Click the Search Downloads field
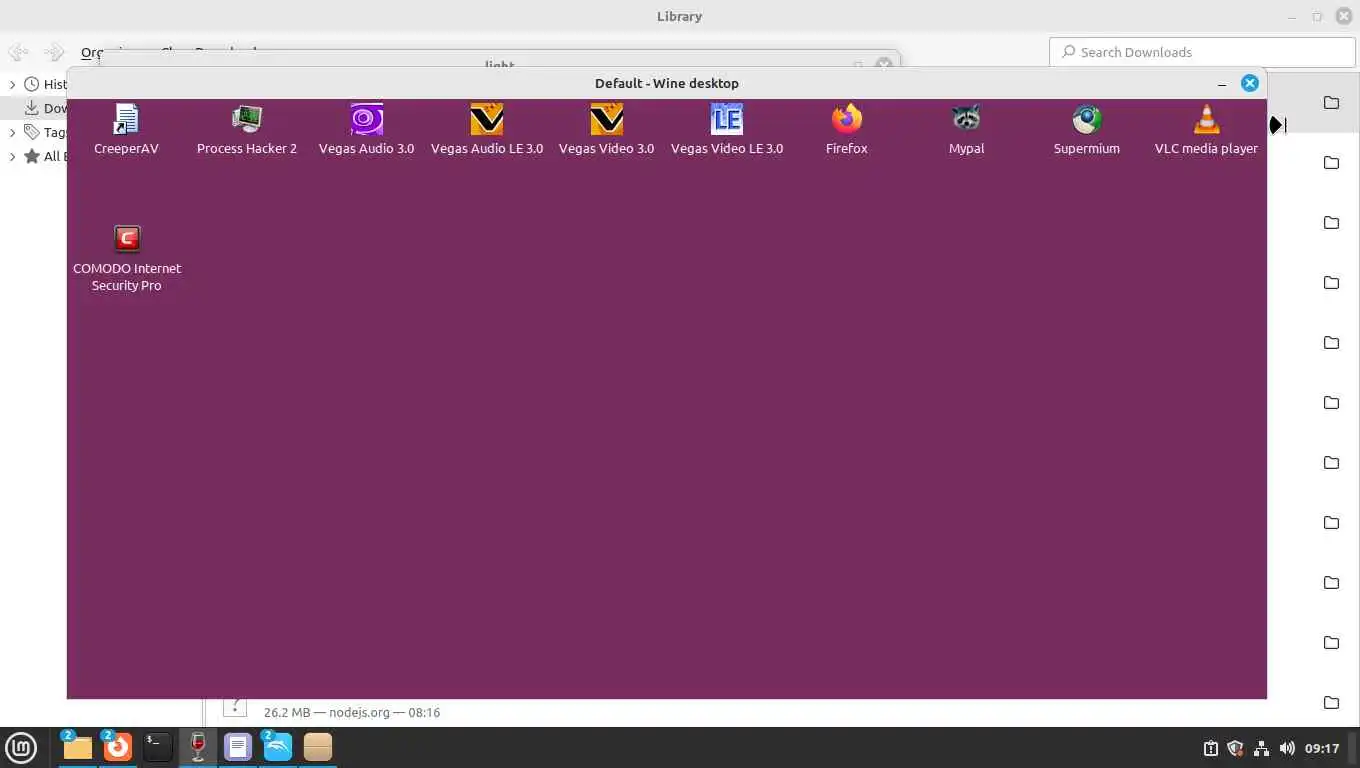Image resolution: width=1360 pixels, height=768 pixels. (1202, 52)
